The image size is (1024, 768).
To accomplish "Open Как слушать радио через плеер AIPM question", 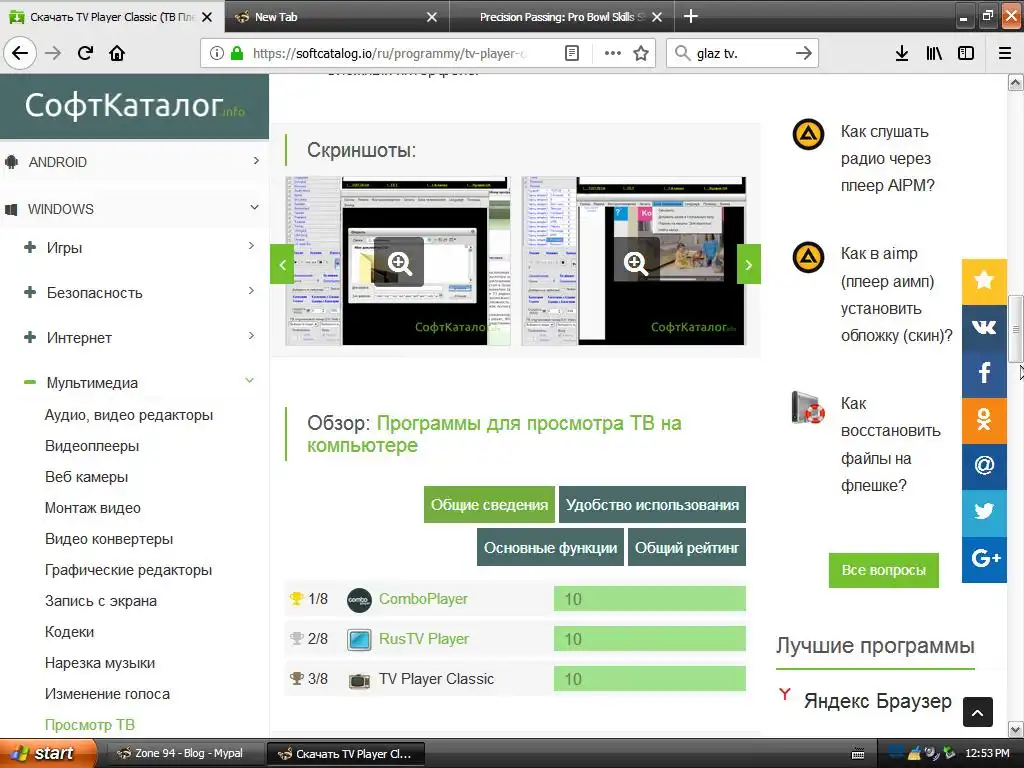I will point(888,159).
